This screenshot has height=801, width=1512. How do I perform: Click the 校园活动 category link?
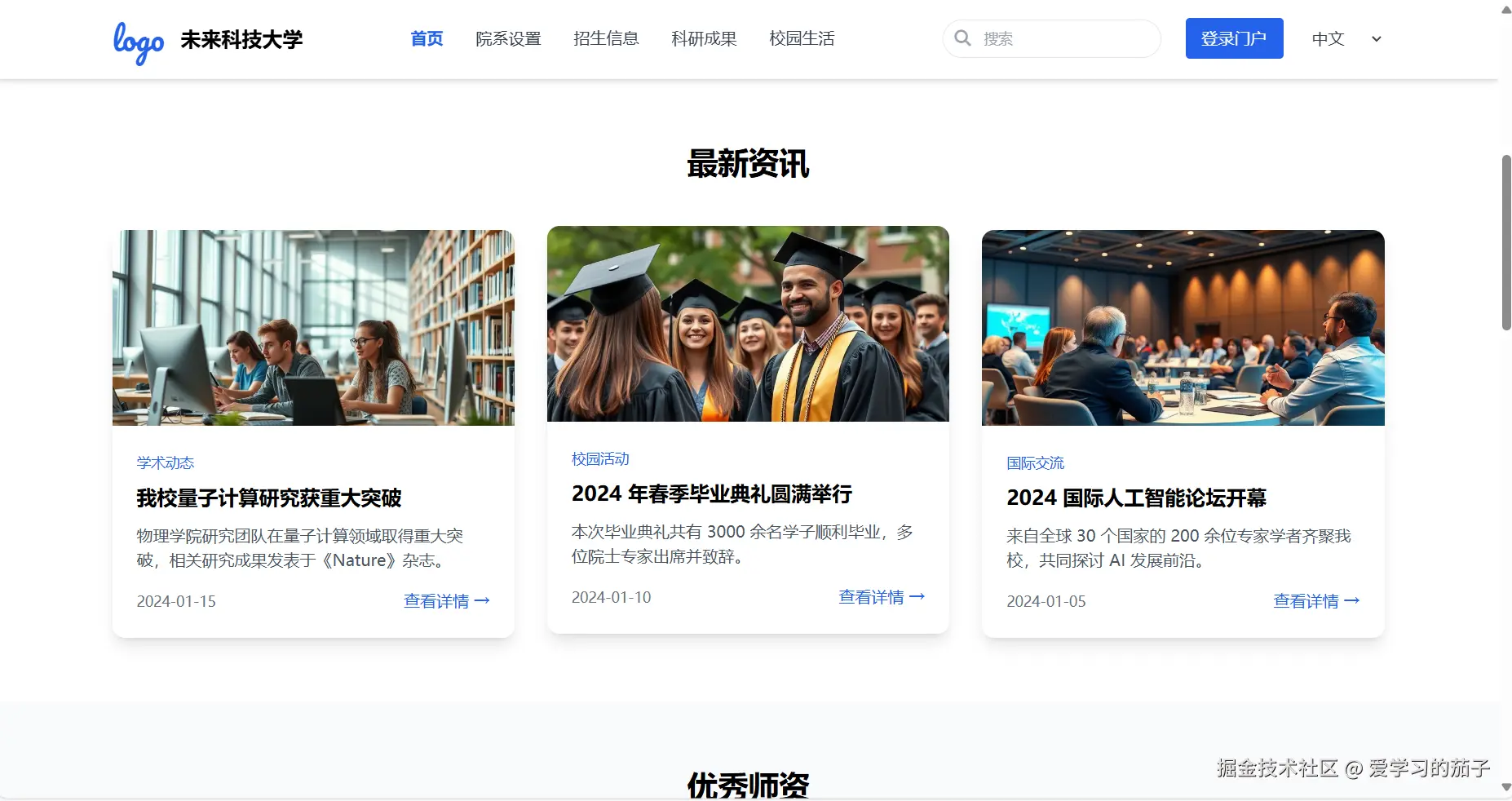pos(599,458)
